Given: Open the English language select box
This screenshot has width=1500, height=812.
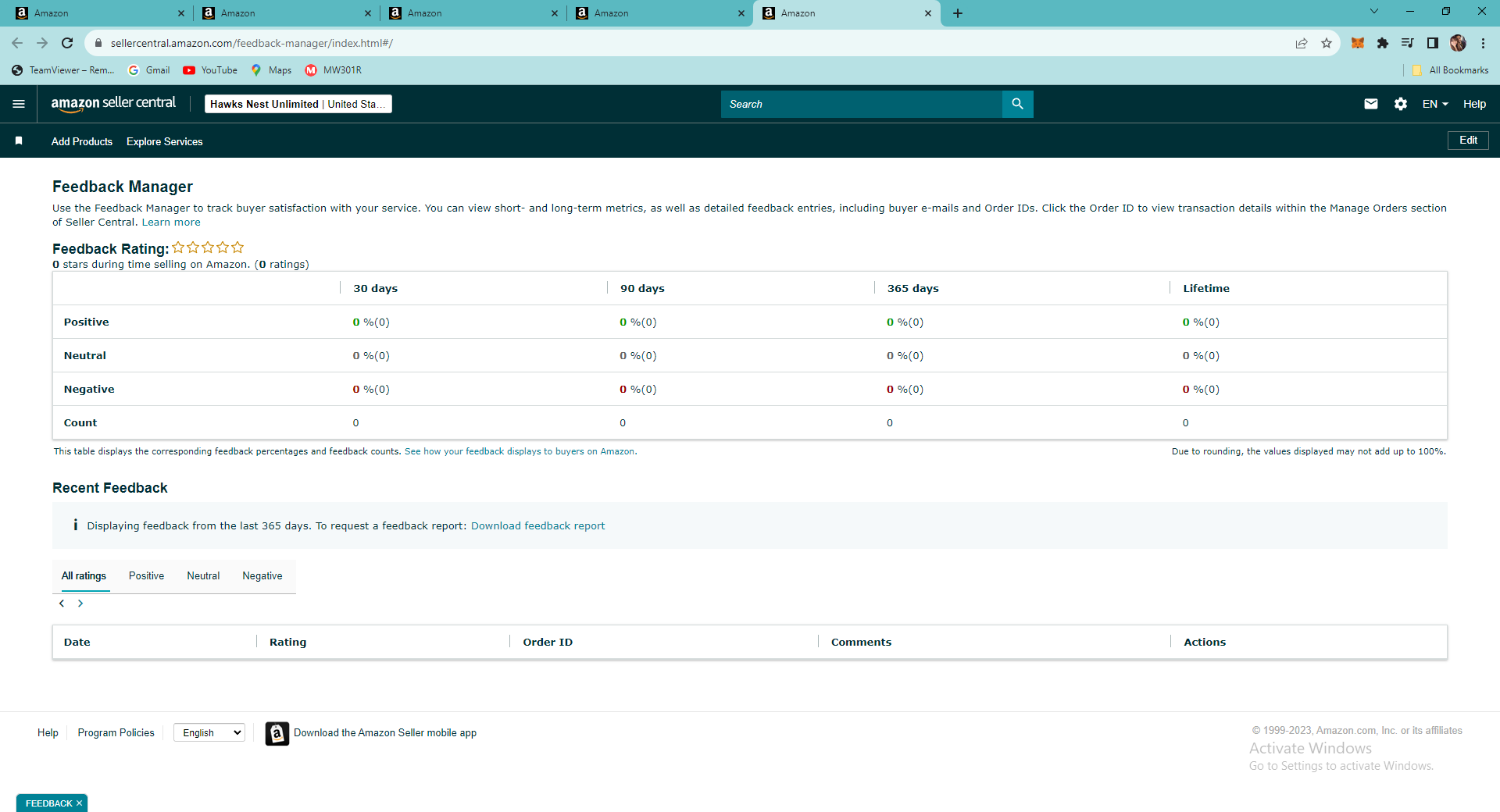Looking at the screenshot, I should (209, 732).
